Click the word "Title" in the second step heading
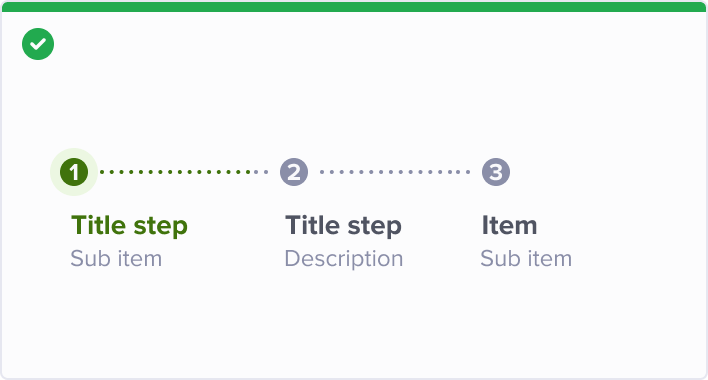The image size is (708, 380). (312, 225)
